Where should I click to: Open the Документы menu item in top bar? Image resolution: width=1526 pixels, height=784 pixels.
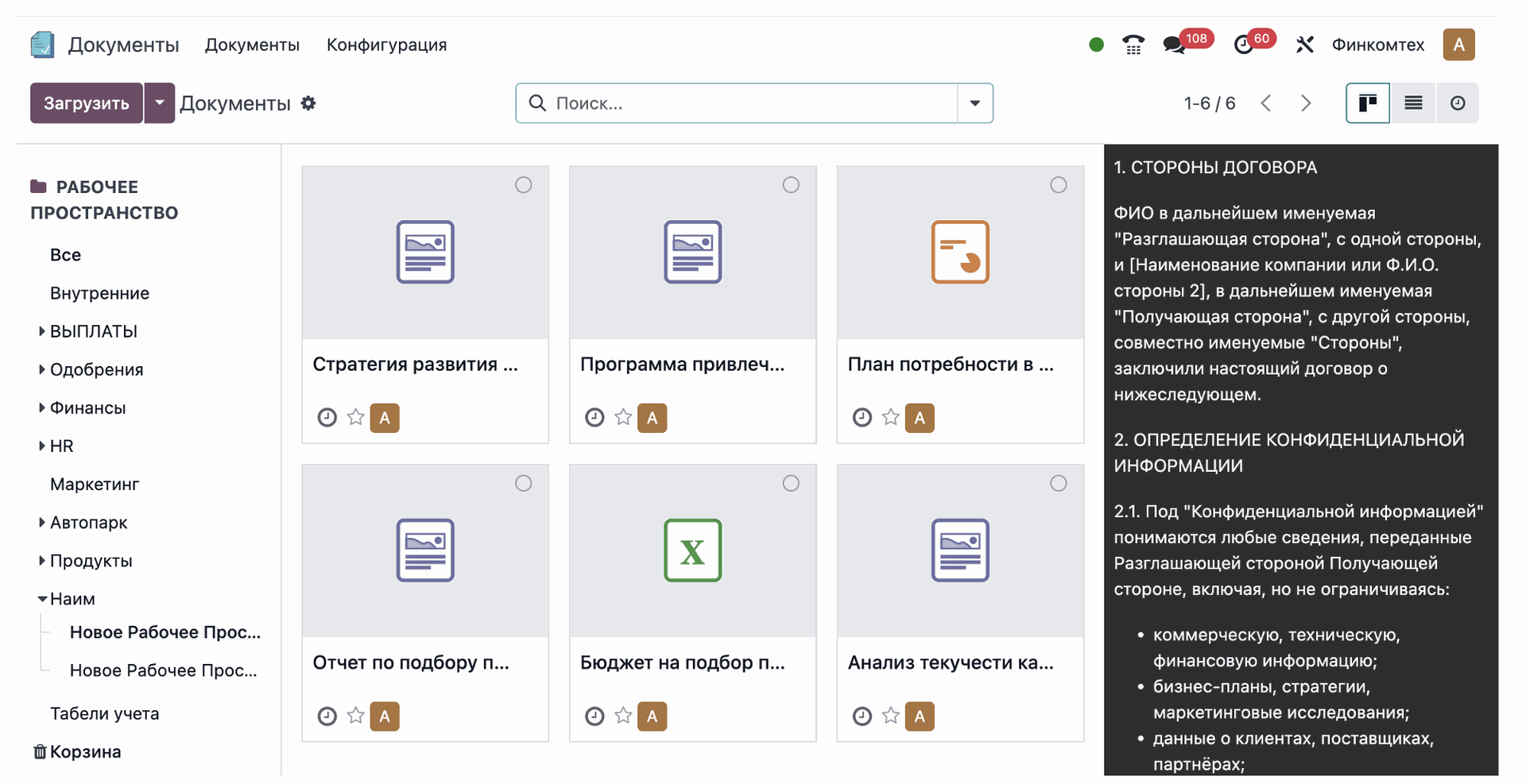coord(252,44)
